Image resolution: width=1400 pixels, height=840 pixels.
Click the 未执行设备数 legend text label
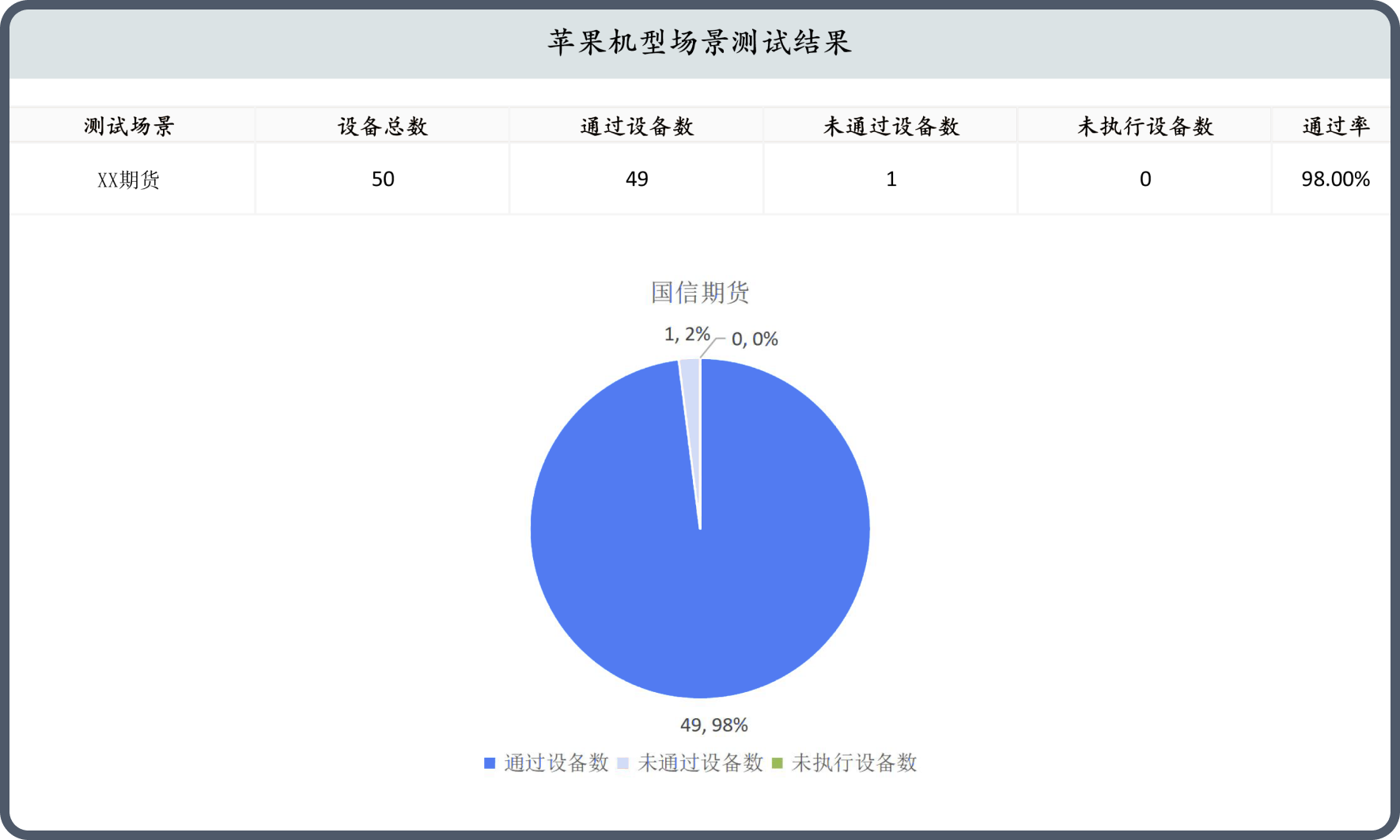(x=854, y=763)
